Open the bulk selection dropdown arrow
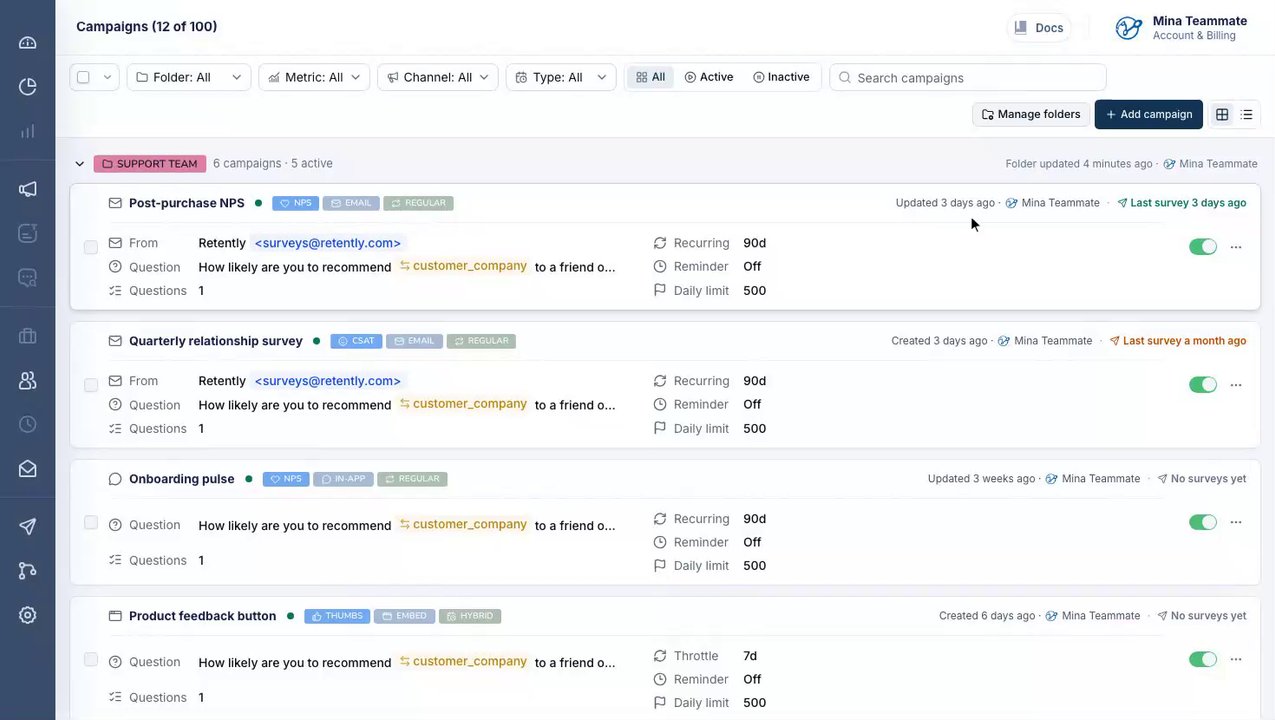Viewport: 1275px width, 720px height. [x=107, y=77]
